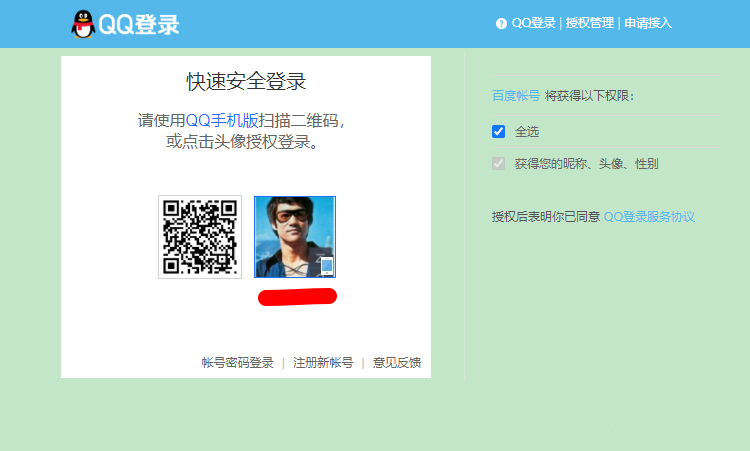Open 授权管理 in the header
The image size is (750, 451).
tap(589, 23)
